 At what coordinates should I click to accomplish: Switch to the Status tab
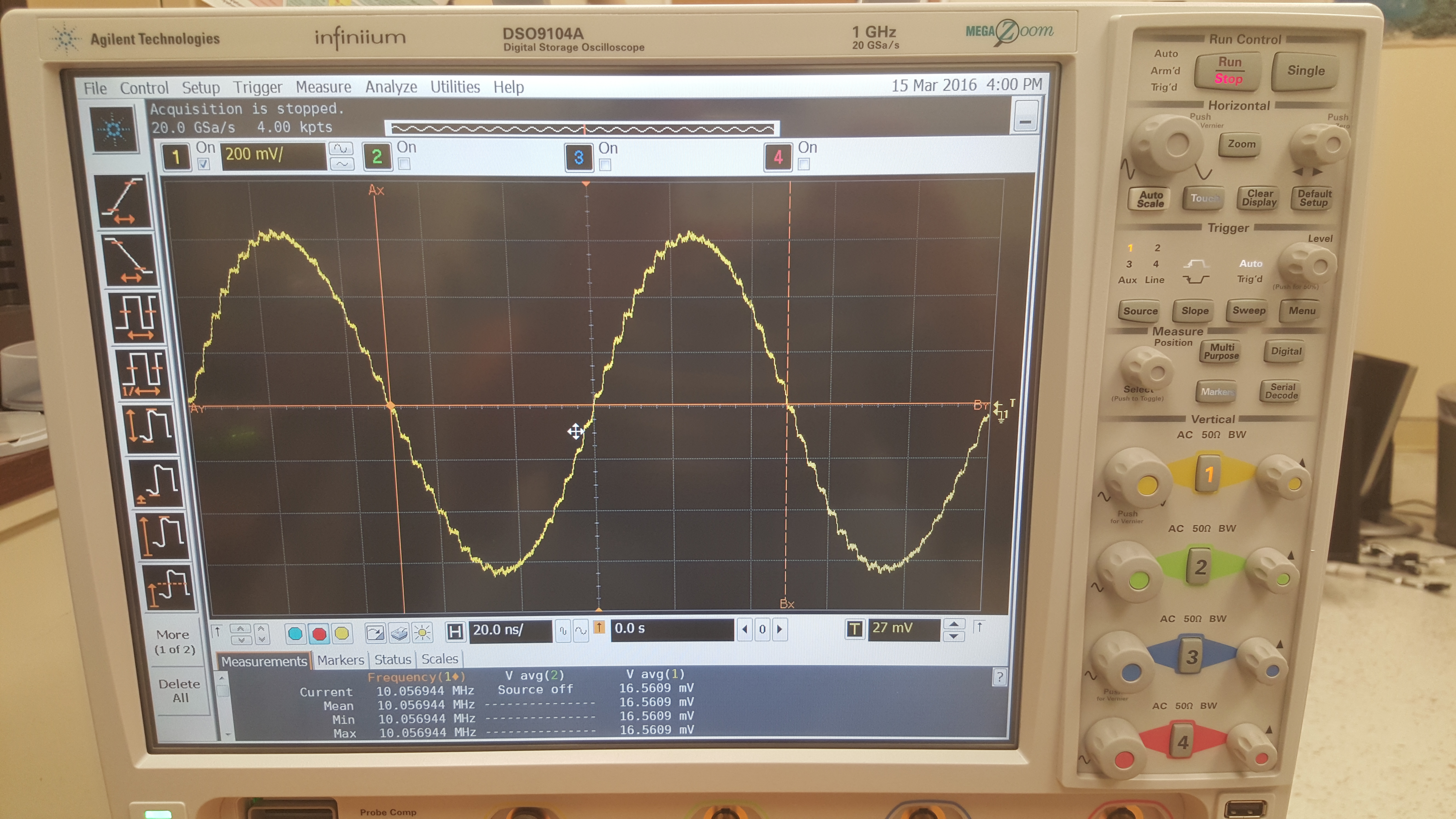tap(392, 659)
